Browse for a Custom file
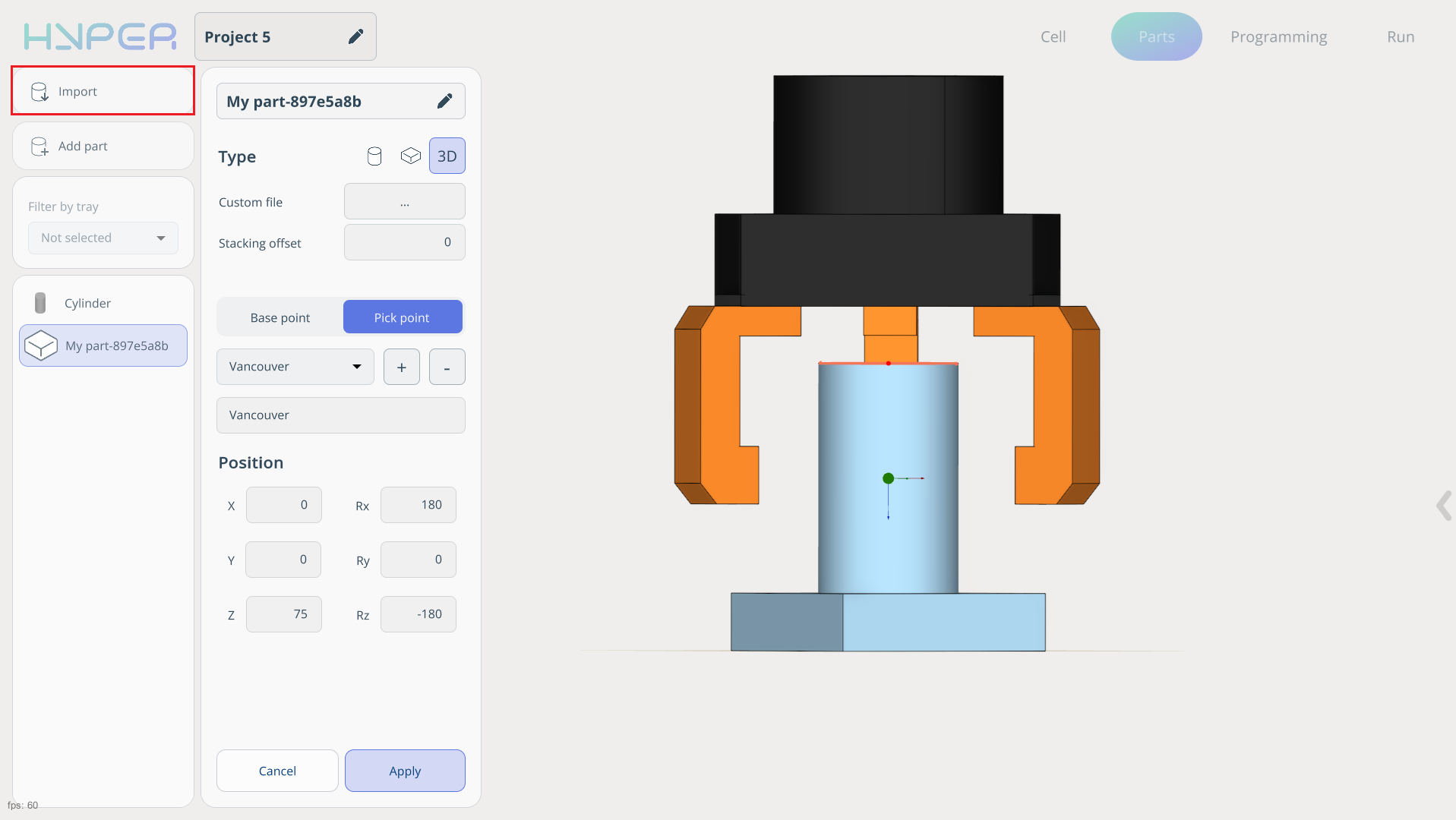 [x=404, y=202]
